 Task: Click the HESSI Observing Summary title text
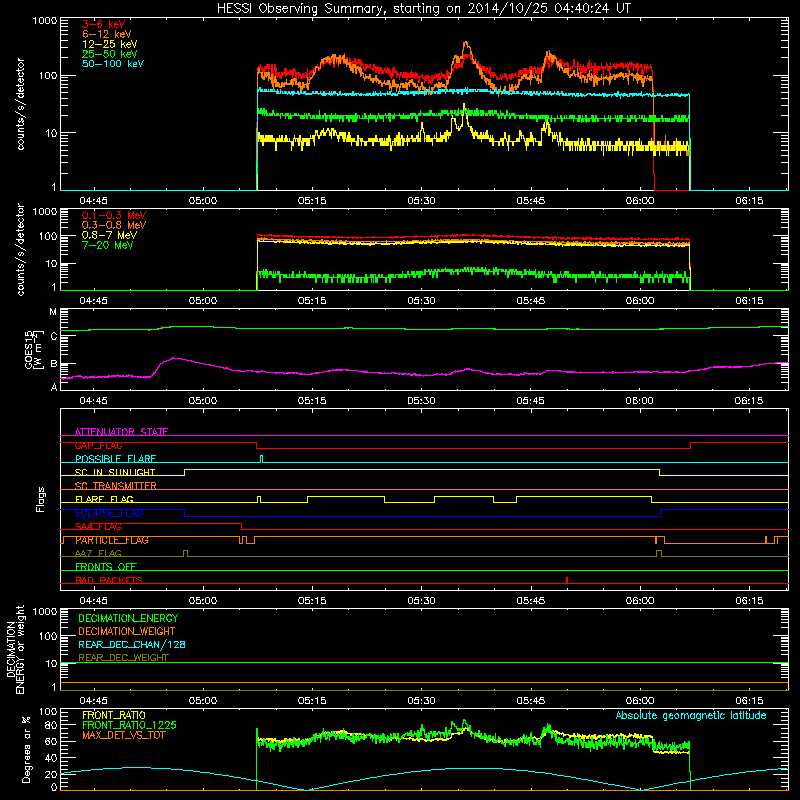423,9
